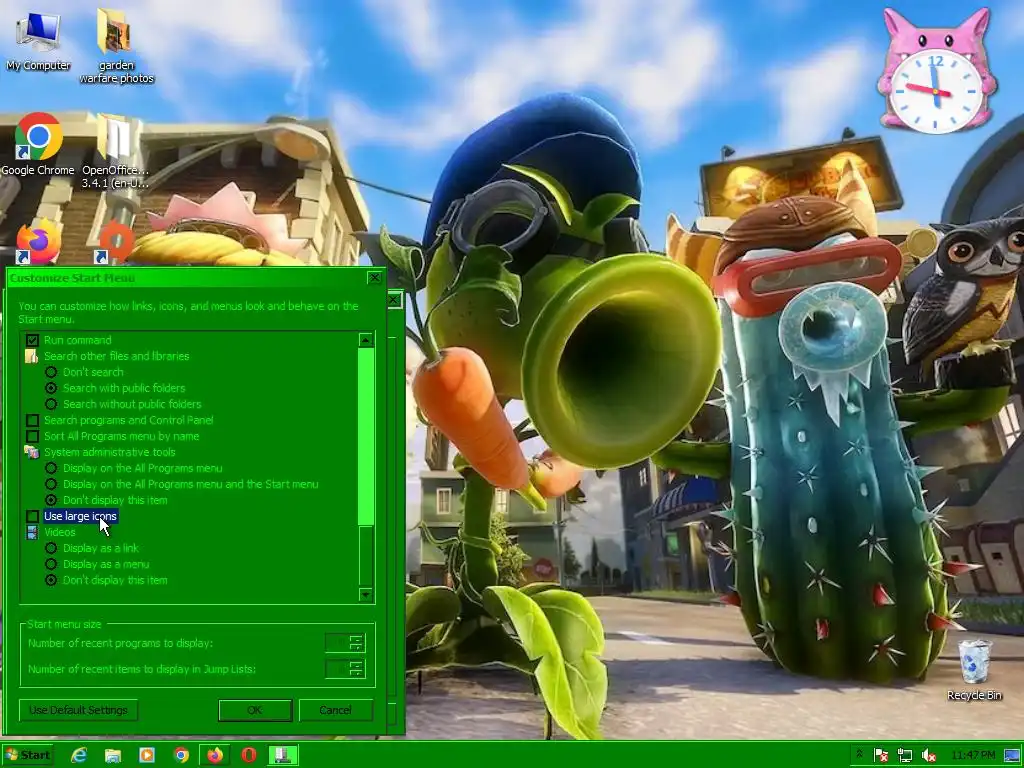Open the garden warfare photos folder
This screenshot has width=1024, height=768.
point(116,46)
